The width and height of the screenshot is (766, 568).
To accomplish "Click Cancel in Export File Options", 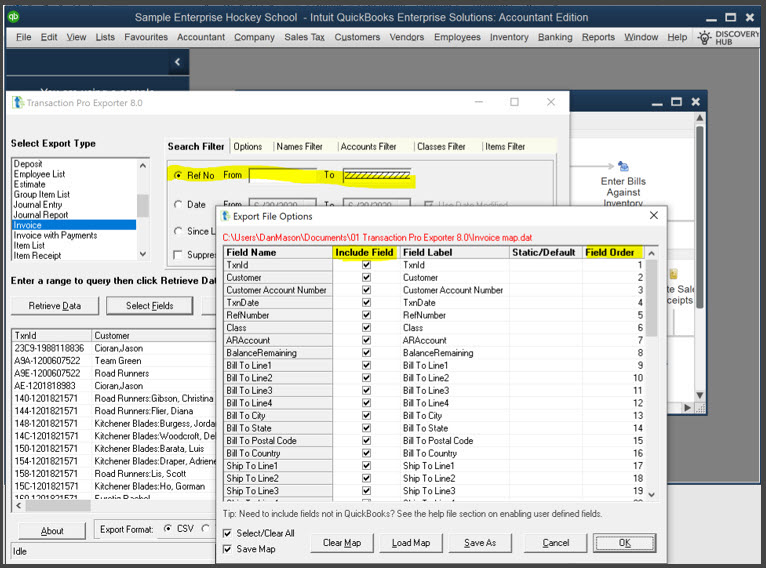I will coord(555,543).
